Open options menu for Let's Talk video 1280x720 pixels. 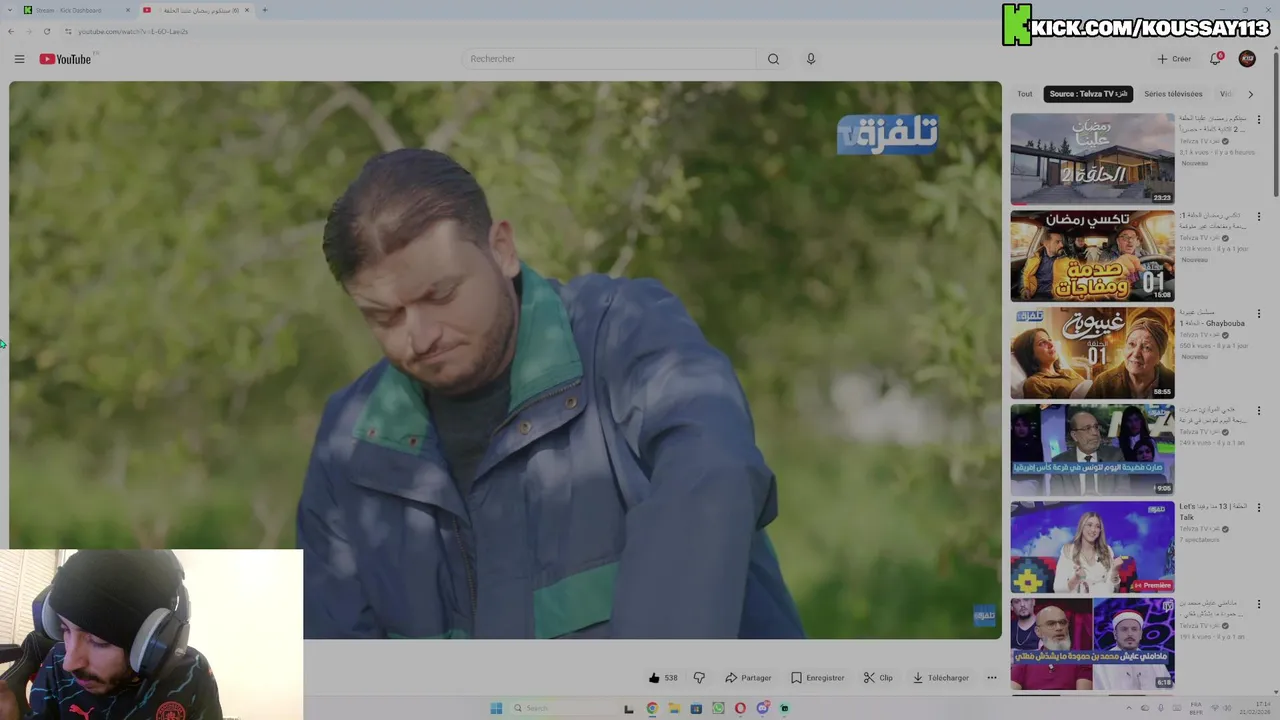click(1259, 507)
